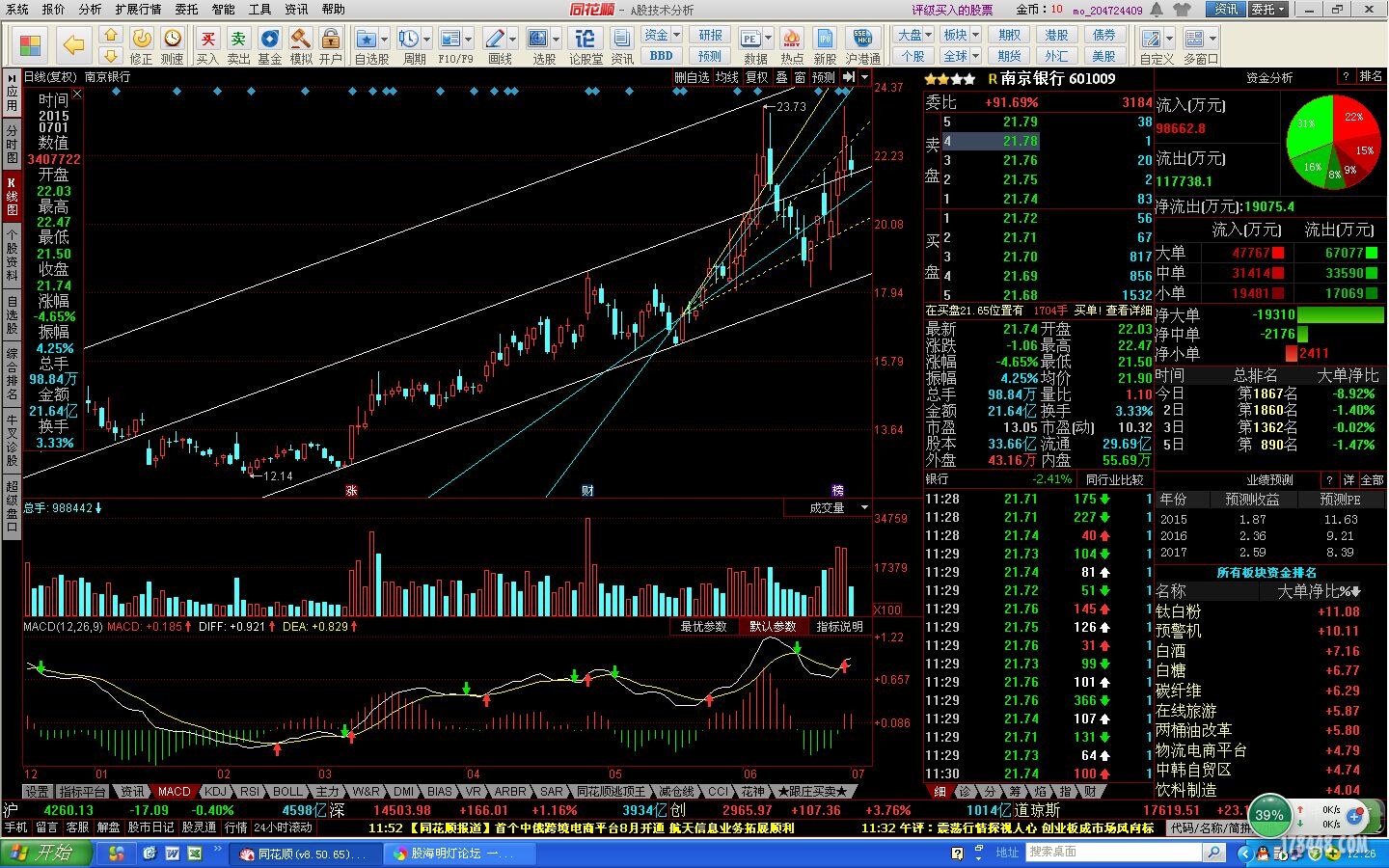
Task: Click the 美股 US stocks button
Action: [1104, 56]
